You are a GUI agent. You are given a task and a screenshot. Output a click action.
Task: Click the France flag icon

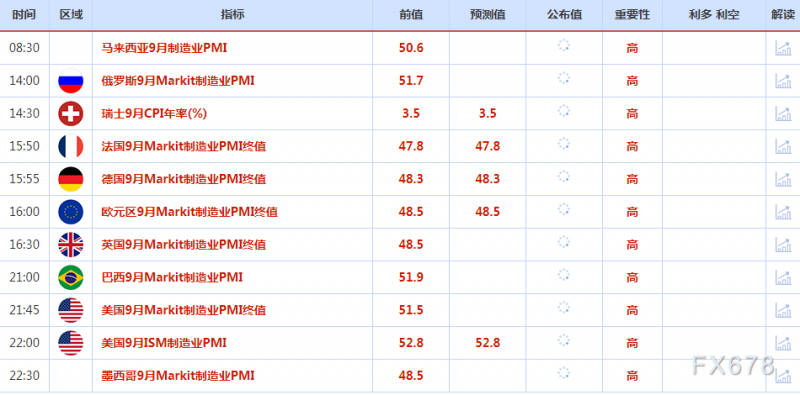pos(70,146)
